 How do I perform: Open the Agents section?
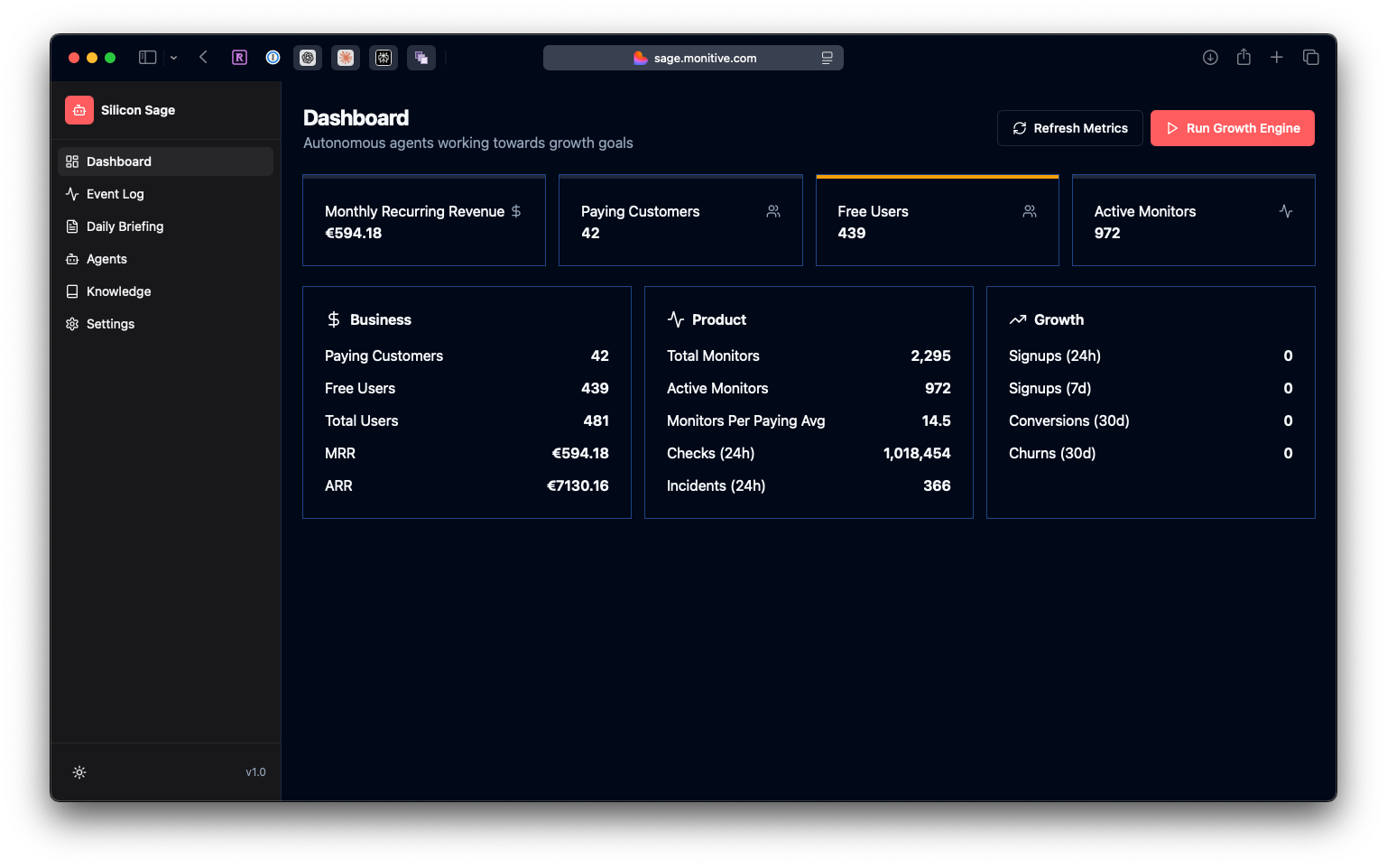coord(106,259)
